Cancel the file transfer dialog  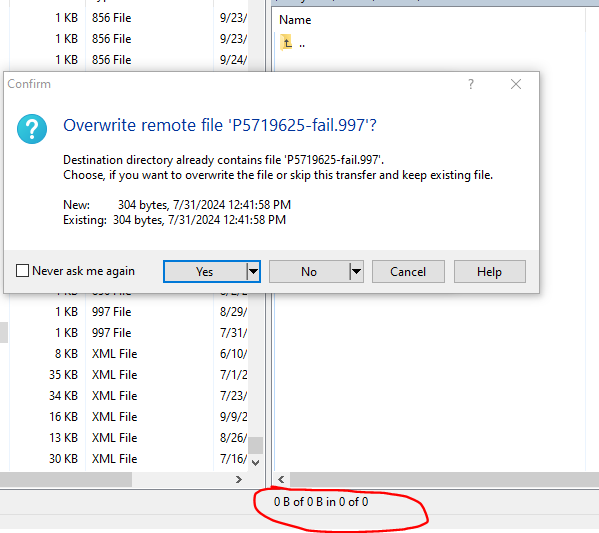point(408,272)
